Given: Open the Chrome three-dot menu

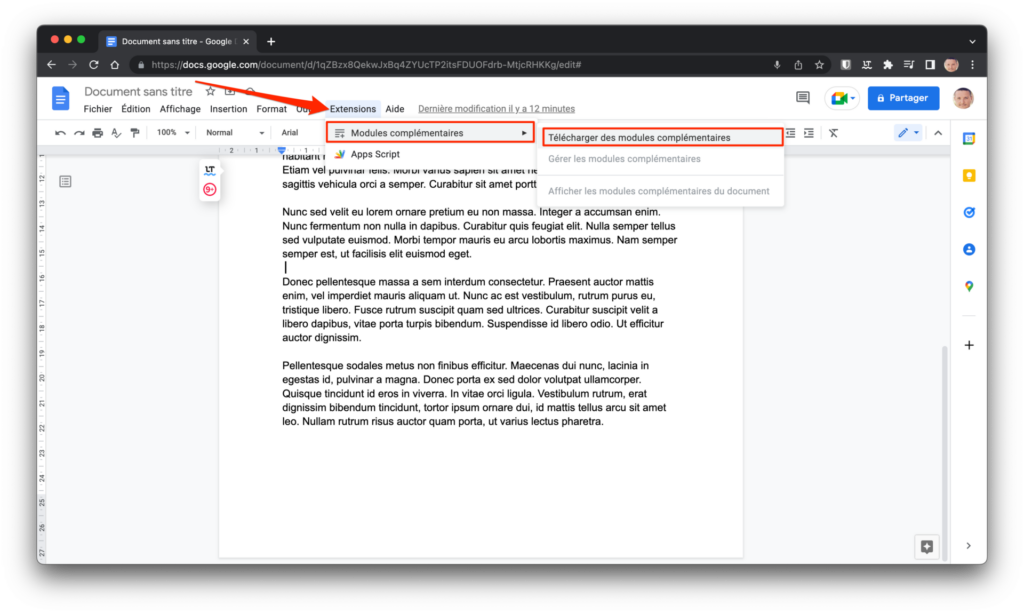Looking at the screenshot, I should click(972, 65).
